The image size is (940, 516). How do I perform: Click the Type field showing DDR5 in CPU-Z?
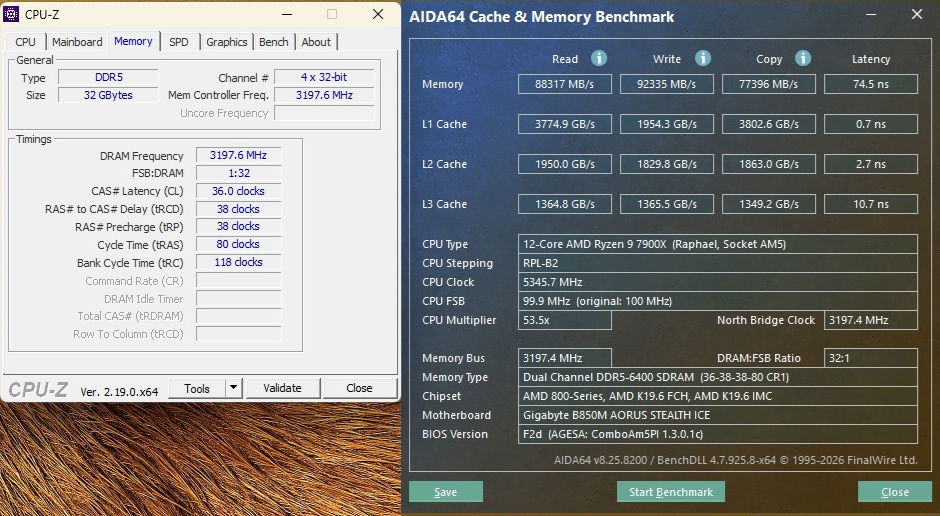coord(109,77)
